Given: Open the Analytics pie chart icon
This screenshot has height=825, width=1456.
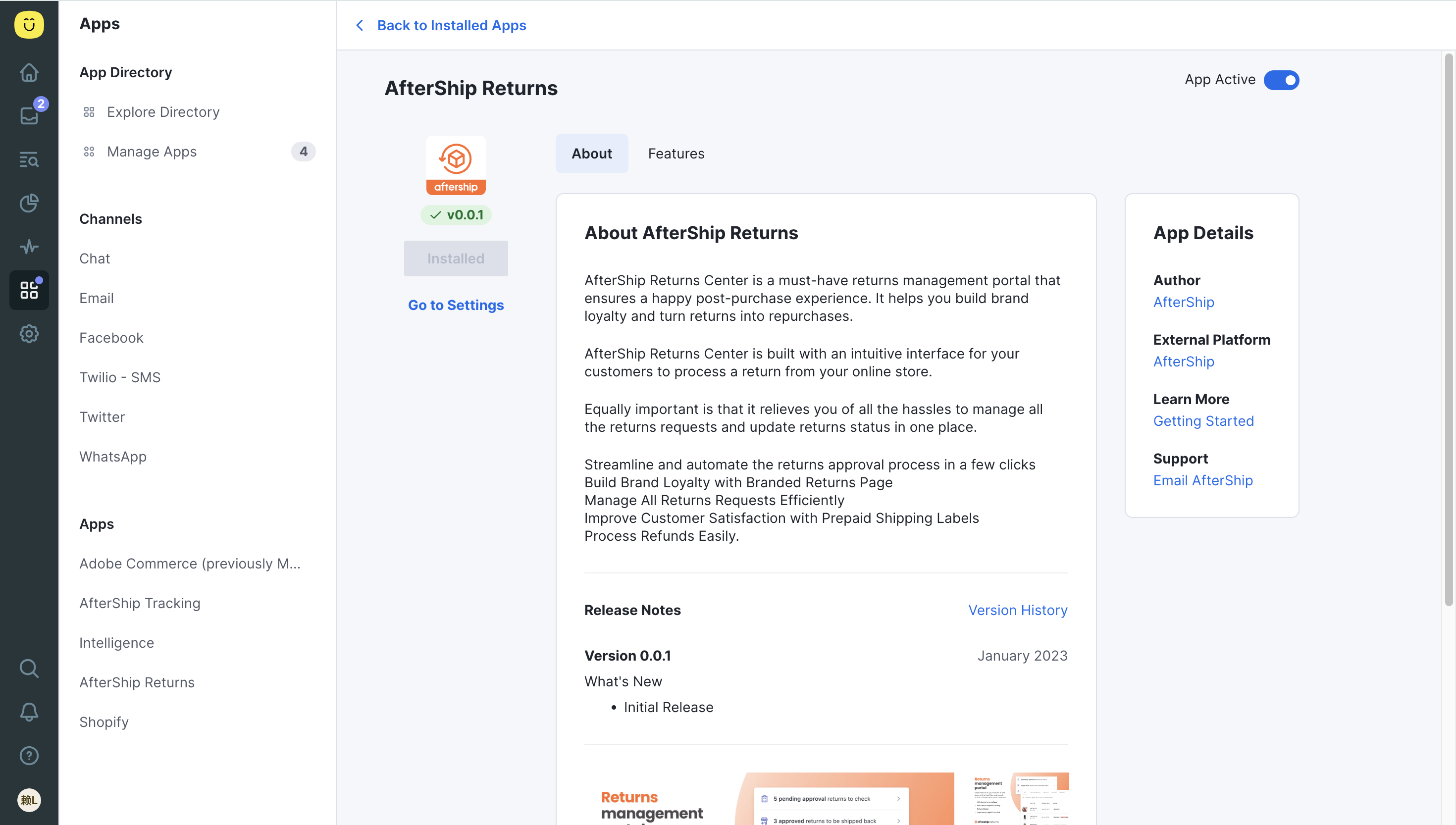Looking at the screenshot, I should pos(29,203).
